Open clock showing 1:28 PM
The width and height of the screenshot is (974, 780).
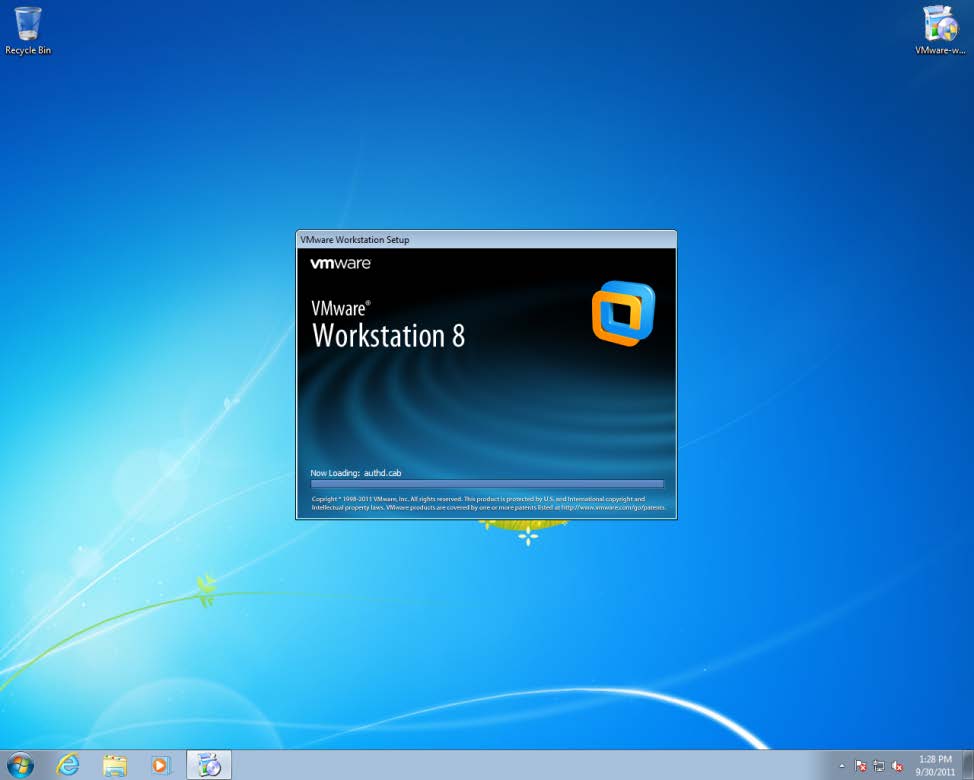(x=935, y=765)
